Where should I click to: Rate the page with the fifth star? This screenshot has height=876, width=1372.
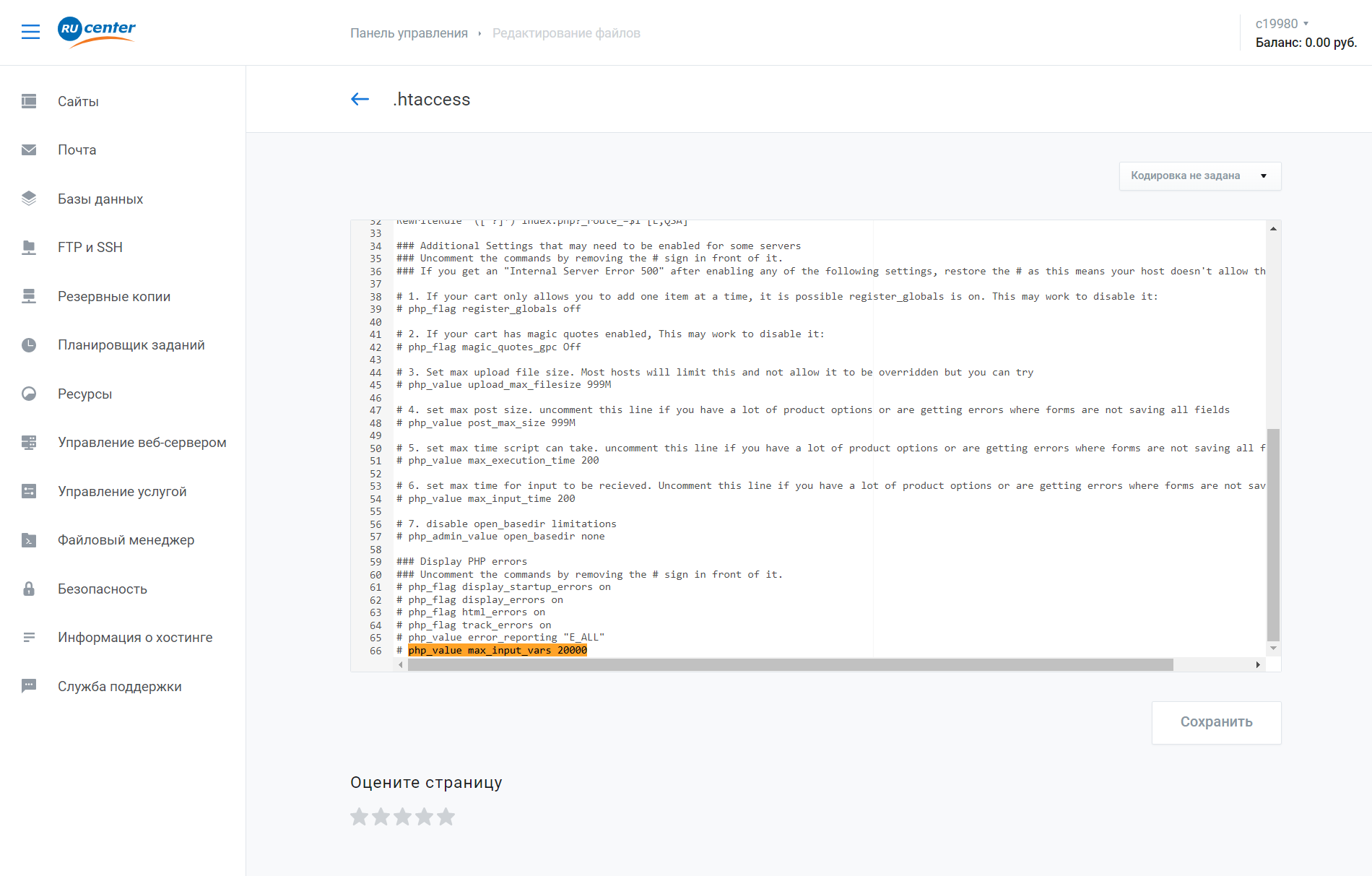coord(446,817)
